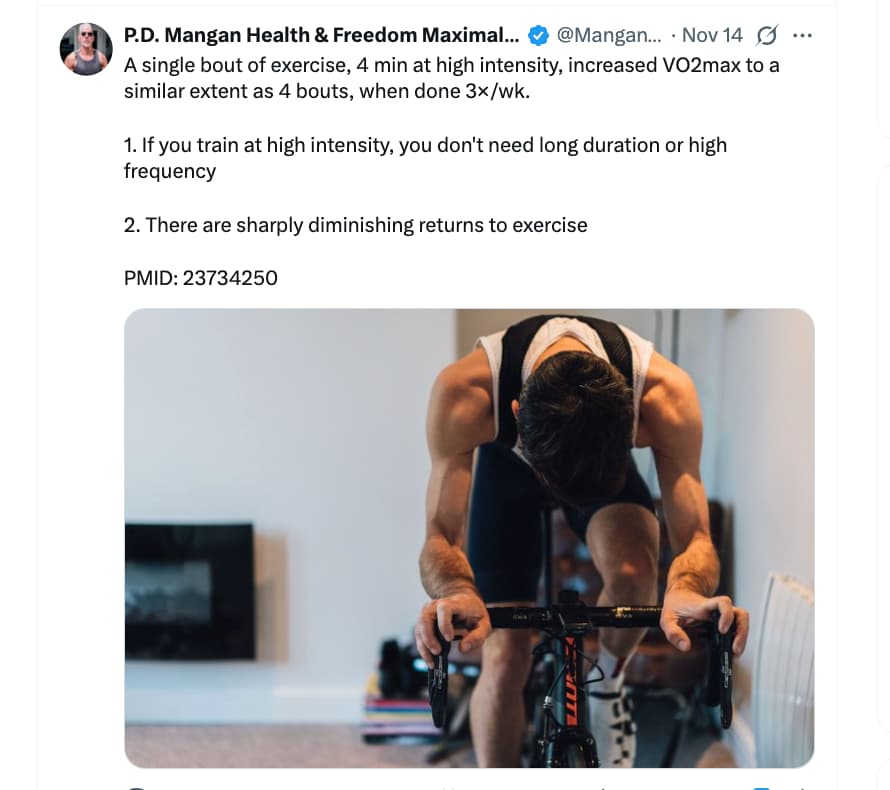Click point 2 about diminishing returns
The width and height of the screenshot is (890, 790).
[x=356, y=225]
